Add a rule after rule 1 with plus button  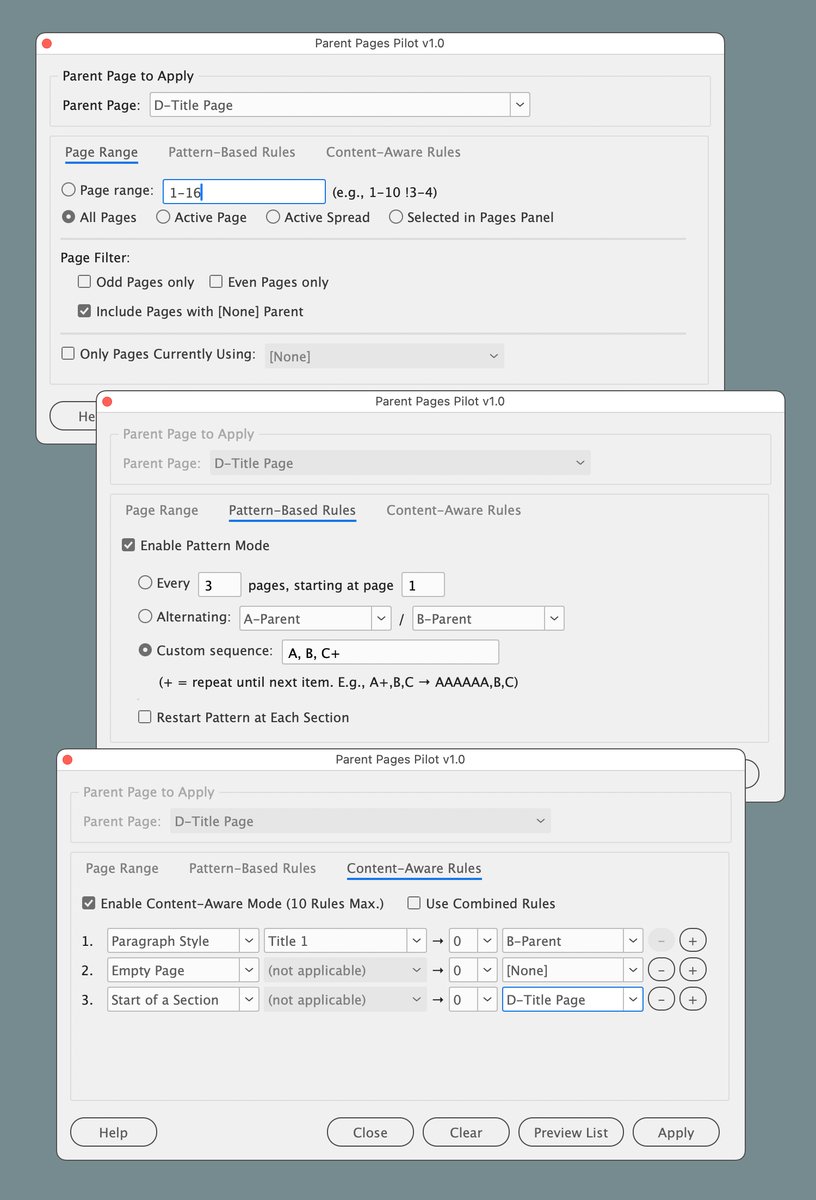693,940
